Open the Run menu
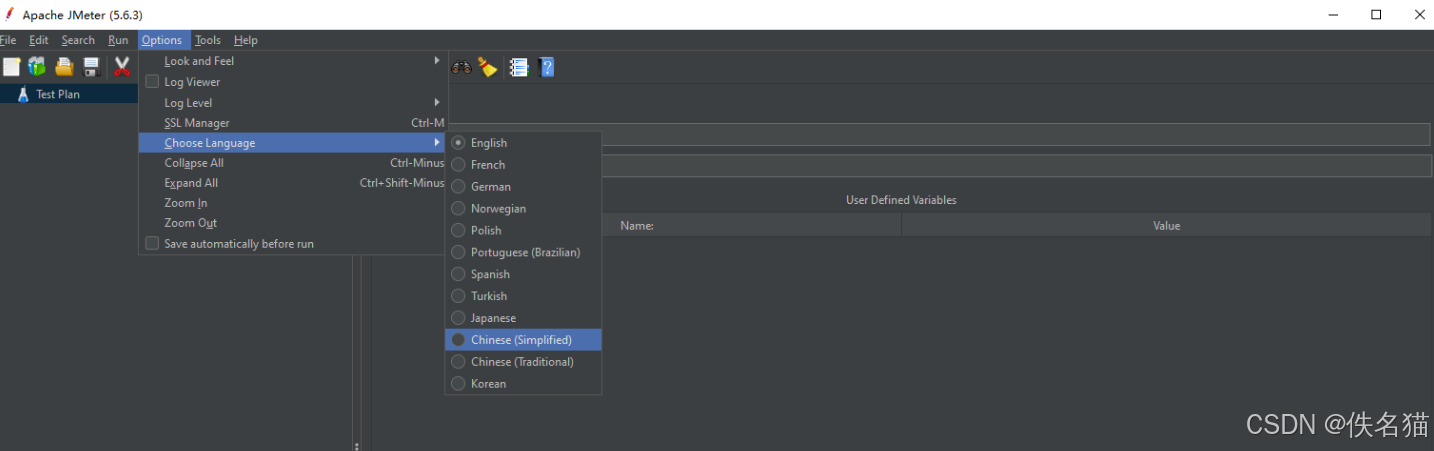This screenshot has height=451, width=1434. [x=118, y=40]
